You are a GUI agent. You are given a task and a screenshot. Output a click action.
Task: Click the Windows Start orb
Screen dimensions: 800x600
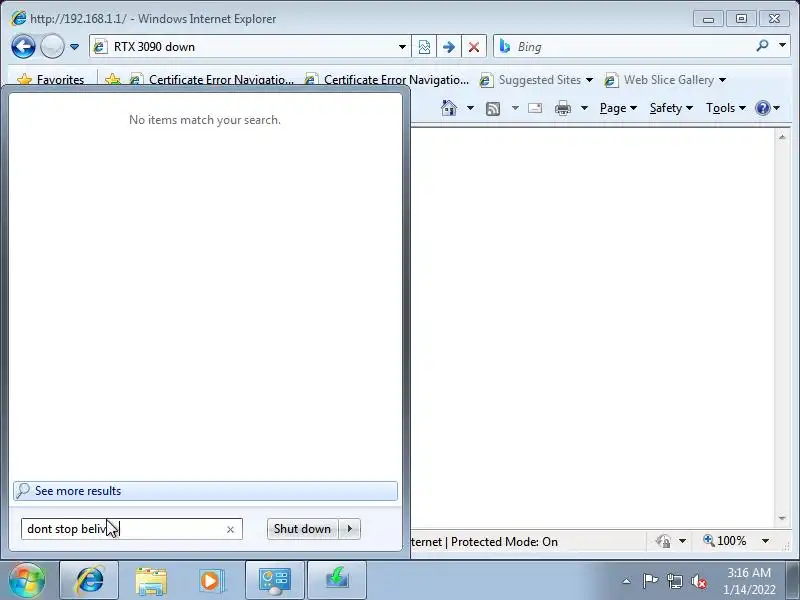coord(27,580)
